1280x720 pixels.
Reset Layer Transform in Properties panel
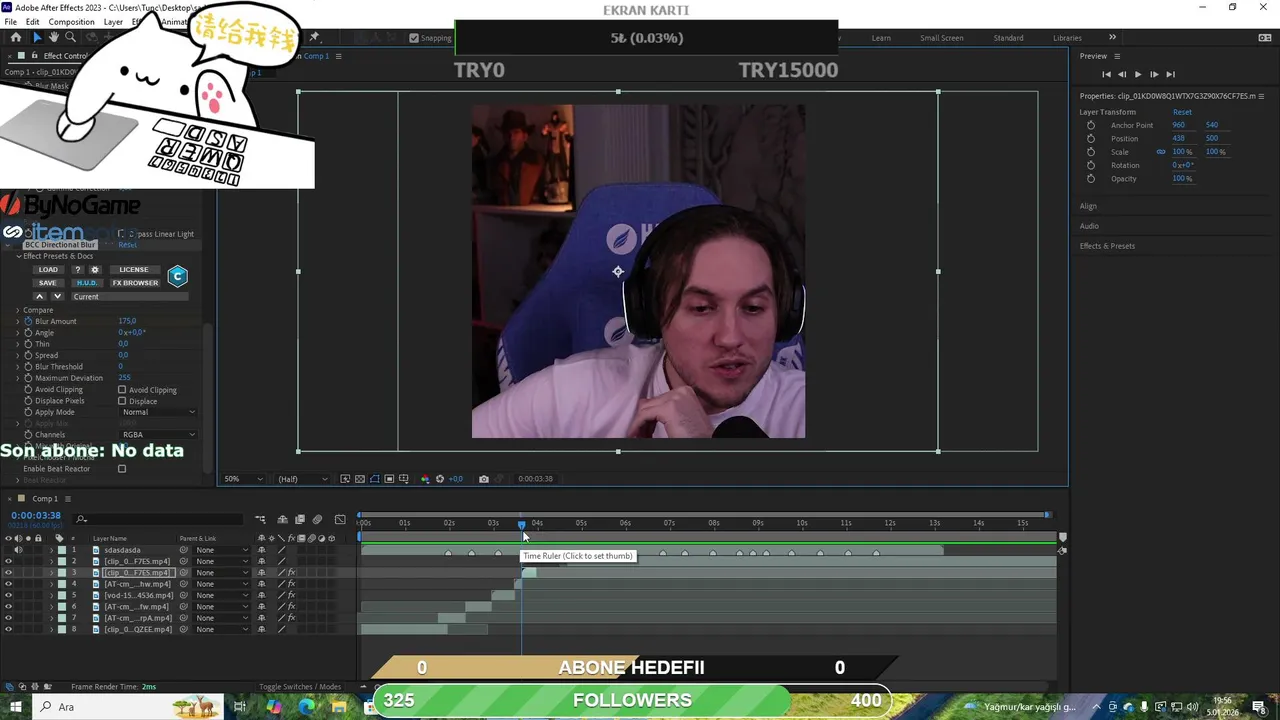[1182, 112]
